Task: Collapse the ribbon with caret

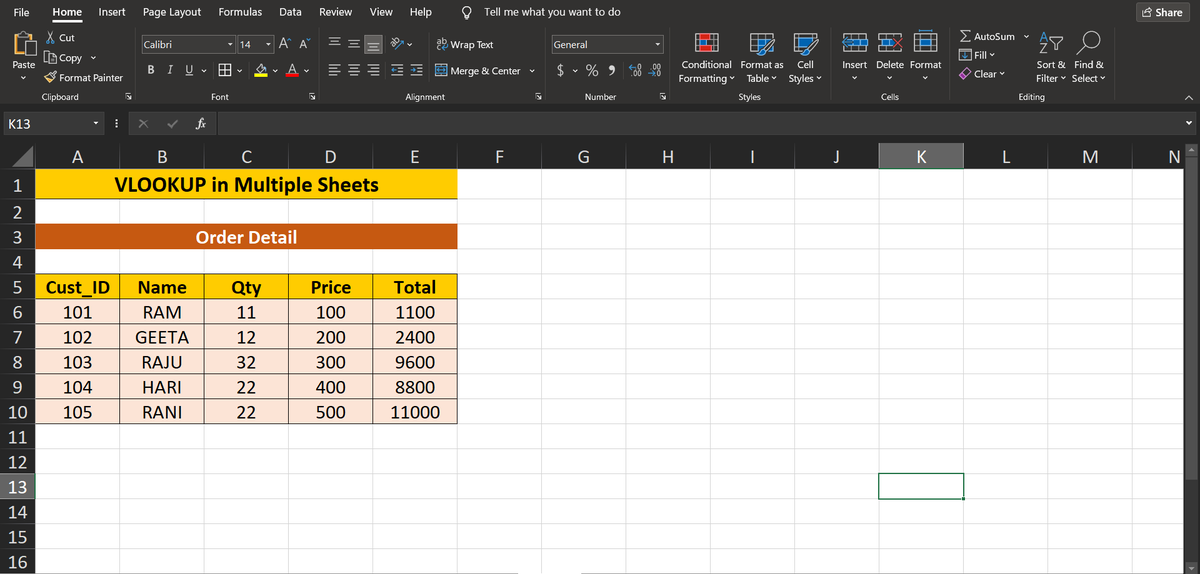Action: click(x=1188, y=98)
